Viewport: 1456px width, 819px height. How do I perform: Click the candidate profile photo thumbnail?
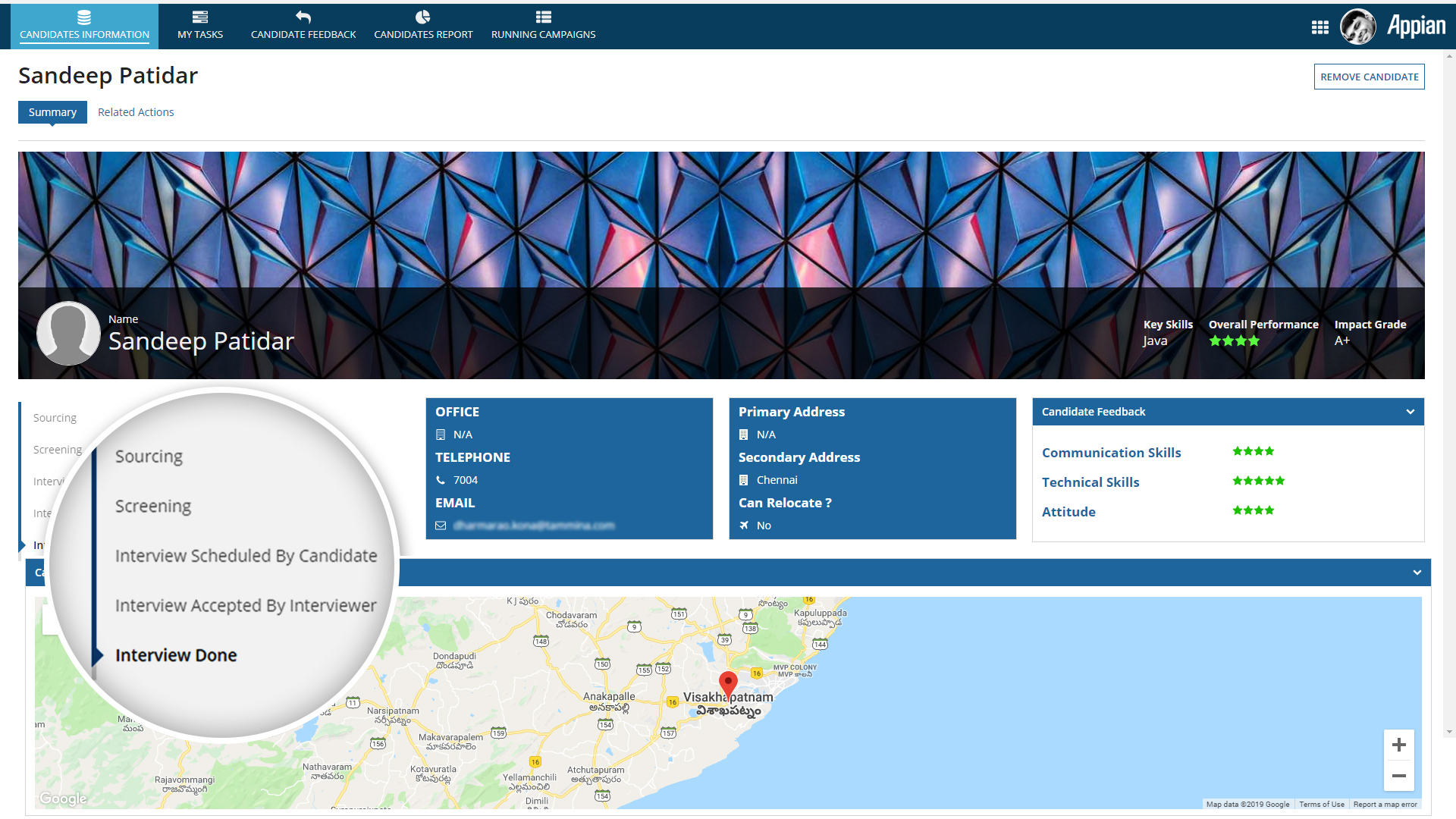click(x=68, y=334)
